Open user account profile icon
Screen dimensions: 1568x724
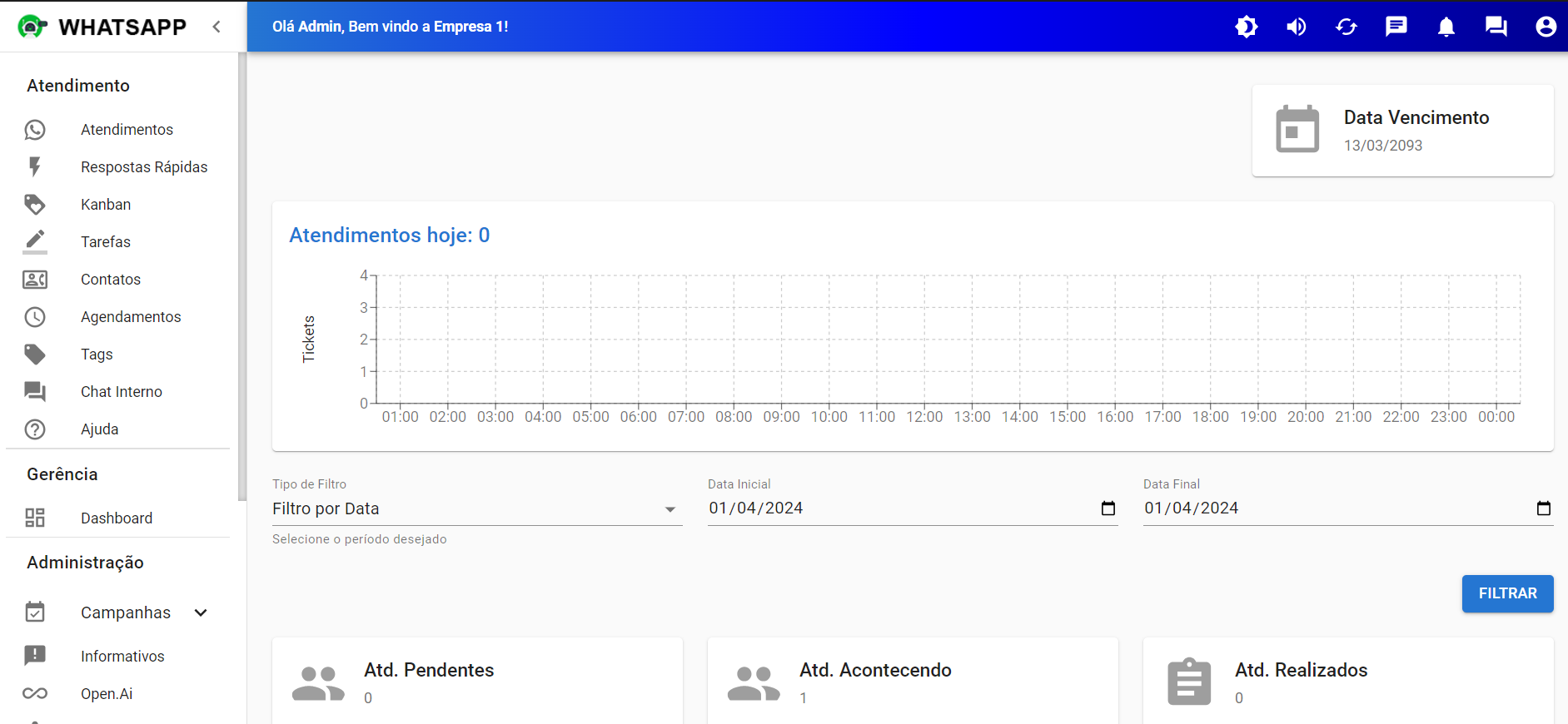[1546, 27]
